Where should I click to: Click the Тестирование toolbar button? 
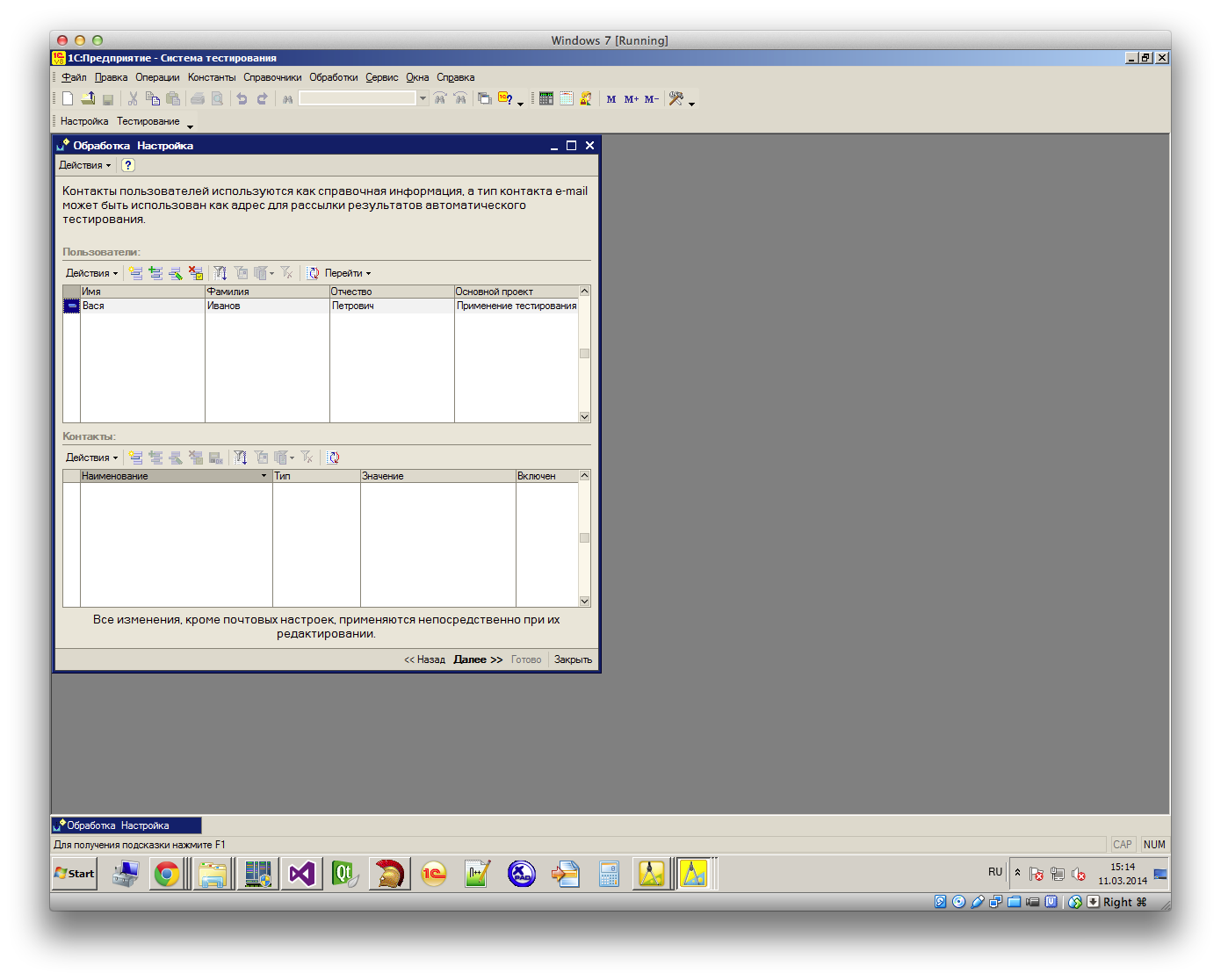coord(148,121)
